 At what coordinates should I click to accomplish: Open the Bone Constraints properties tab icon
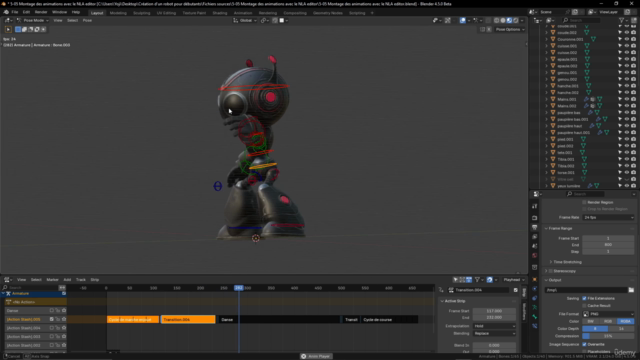534,326
